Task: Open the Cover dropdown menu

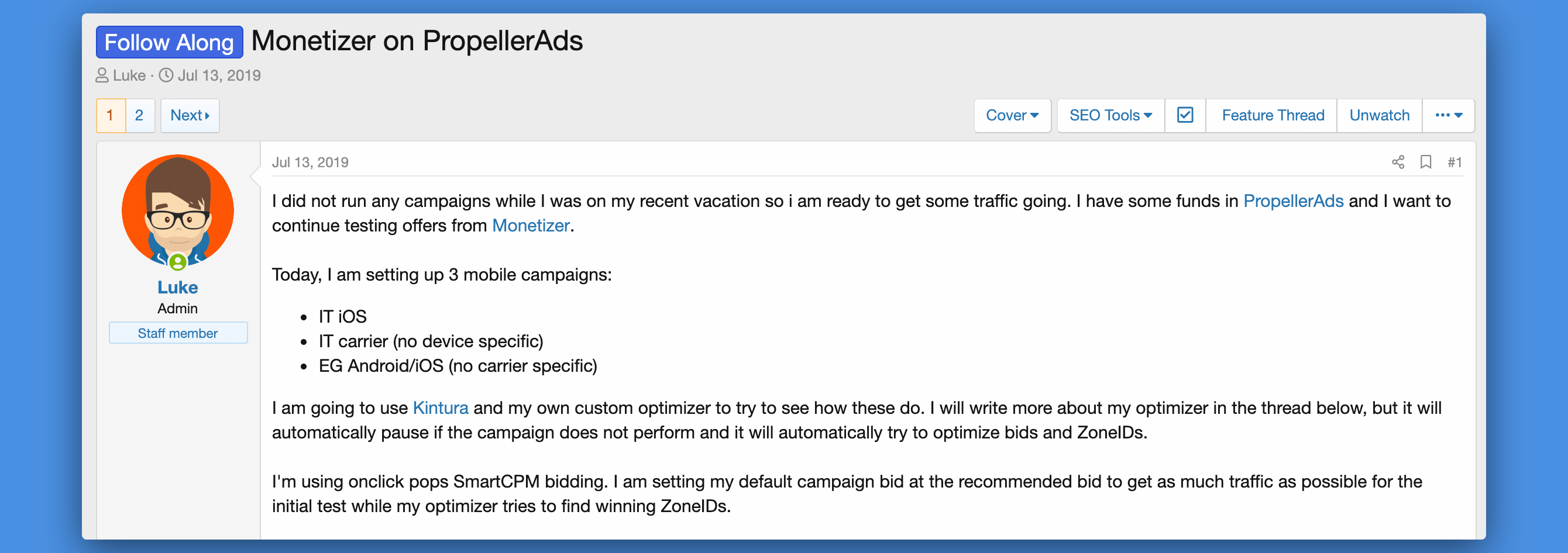Action: click(x=1012, y=115)
